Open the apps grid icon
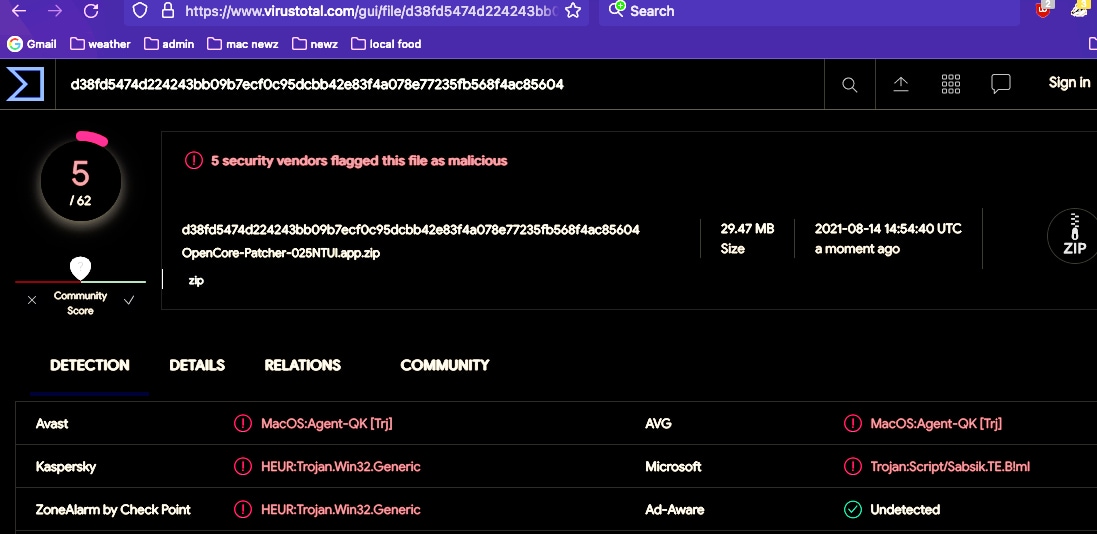 (x=951, y=84)
